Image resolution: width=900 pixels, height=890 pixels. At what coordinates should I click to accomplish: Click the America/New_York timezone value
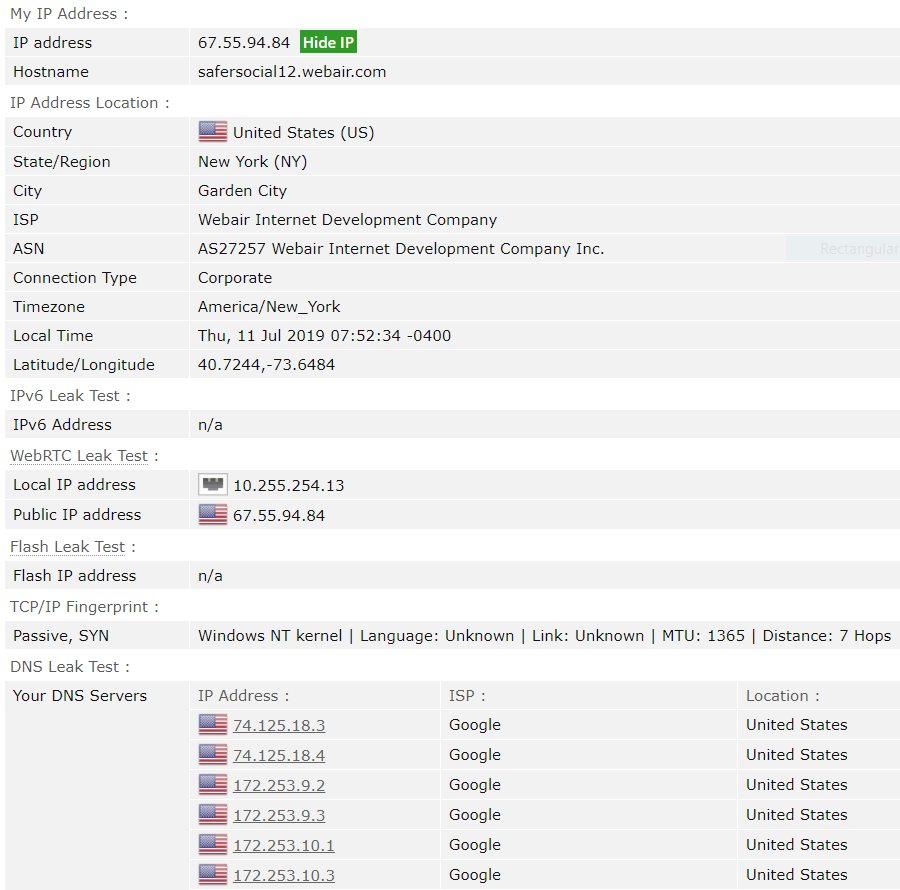pyautogui.click(x=269, y=307)
